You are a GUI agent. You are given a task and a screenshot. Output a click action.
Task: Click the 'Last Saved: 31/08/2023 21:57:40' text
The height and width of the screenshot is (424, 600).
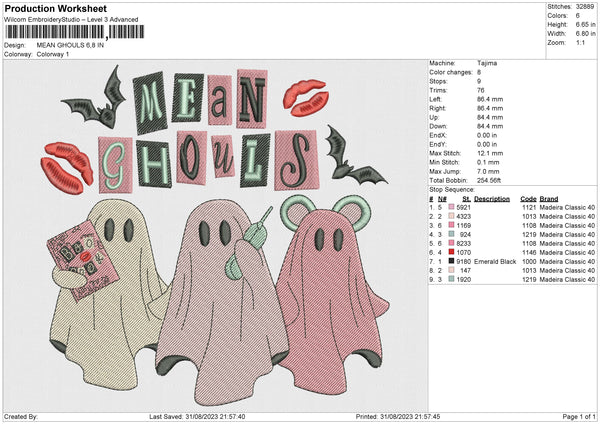coord(197,417)
